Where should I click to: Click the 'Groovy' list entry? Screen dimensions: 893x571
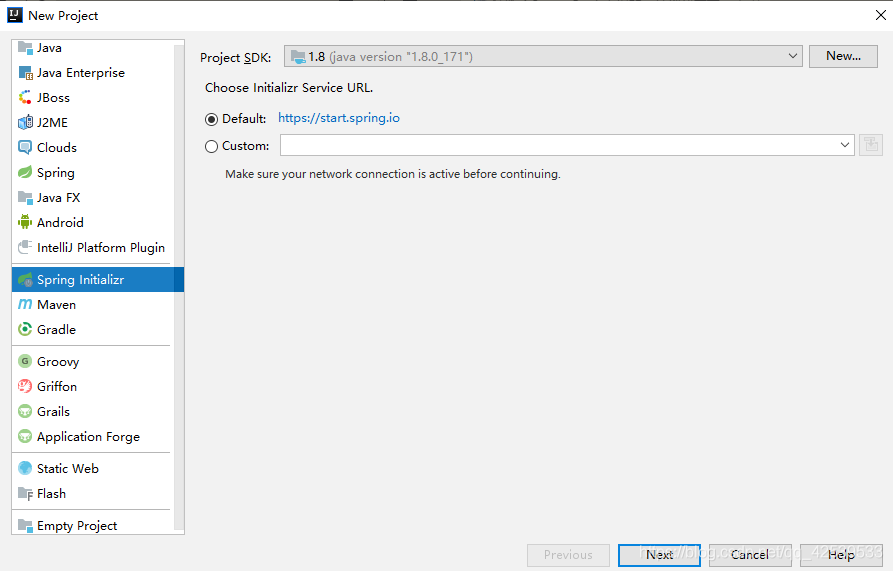[92, 362]
